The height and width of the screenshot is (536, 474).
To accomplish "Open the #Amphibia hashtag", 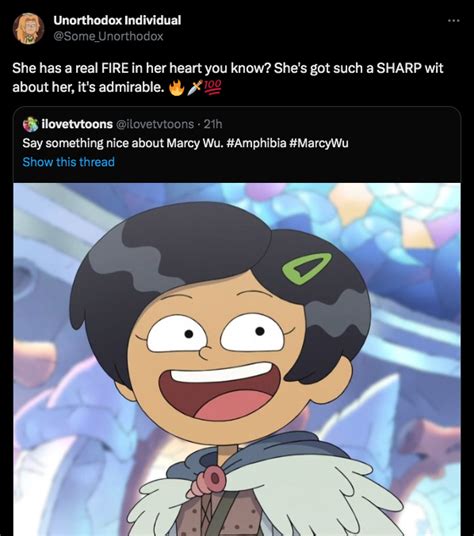I will pyautogui.click(x=256, y=143).
